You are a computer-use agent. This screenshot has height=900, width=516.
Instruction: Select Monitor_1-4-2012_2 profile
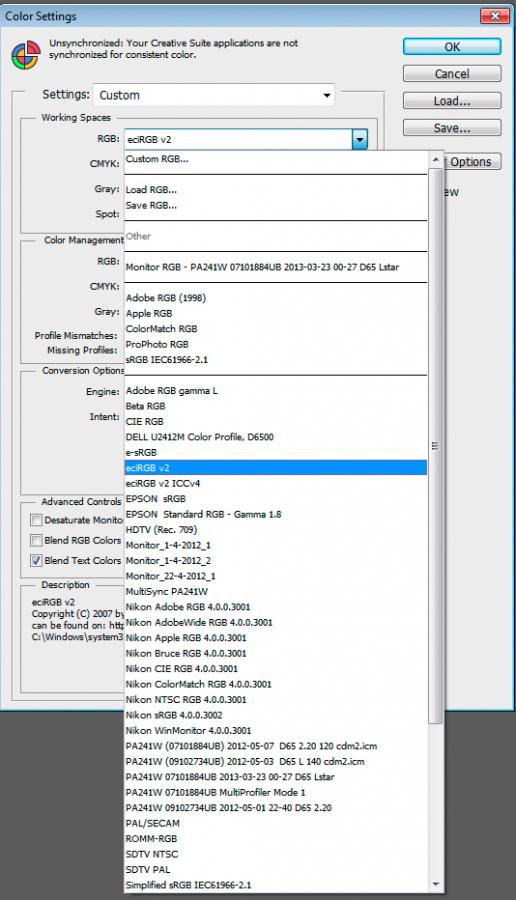pyautogui.click(x=276, y=561)
